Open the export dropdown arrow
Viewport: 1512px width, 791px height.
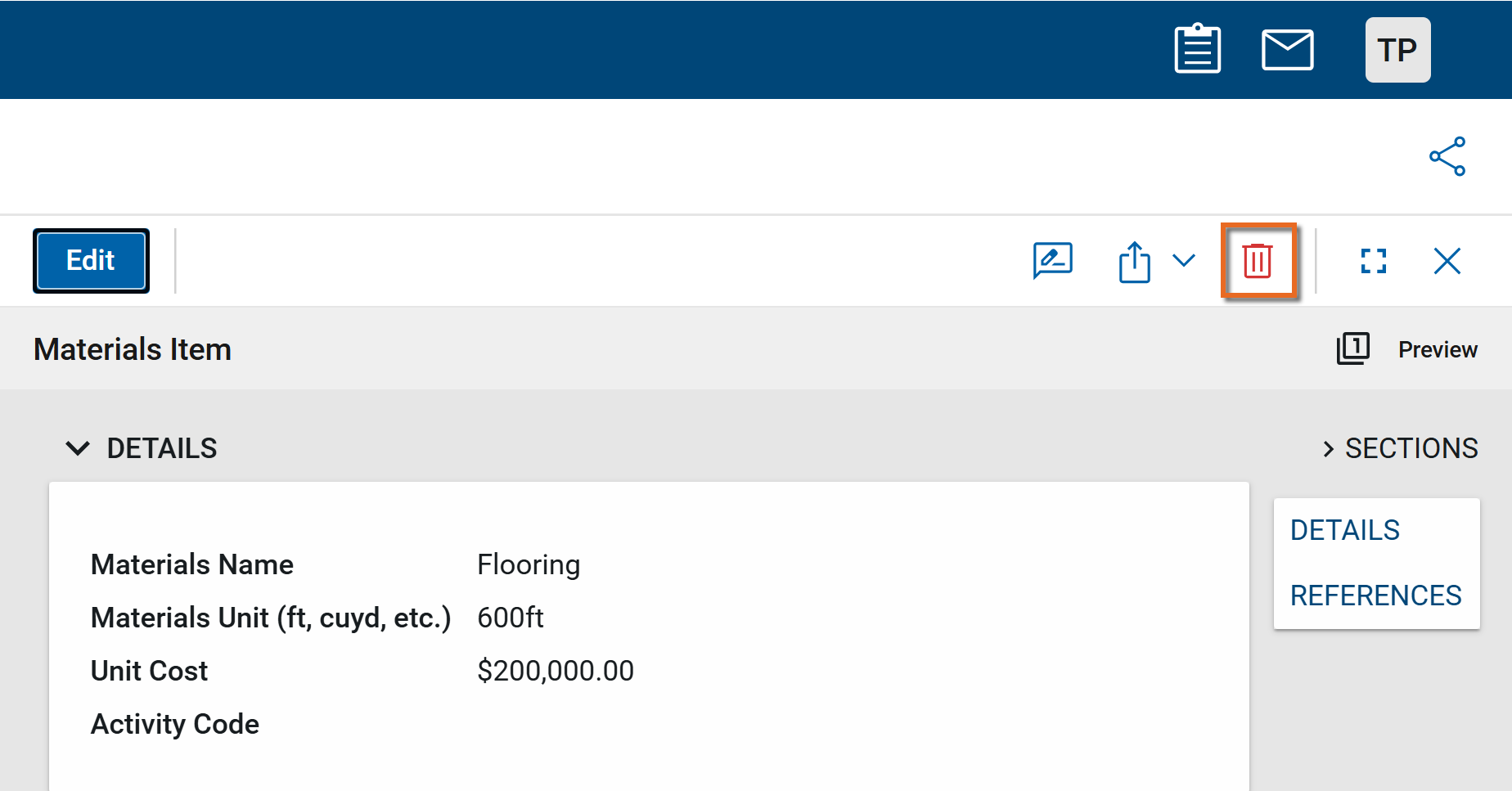click(1183, 260)
